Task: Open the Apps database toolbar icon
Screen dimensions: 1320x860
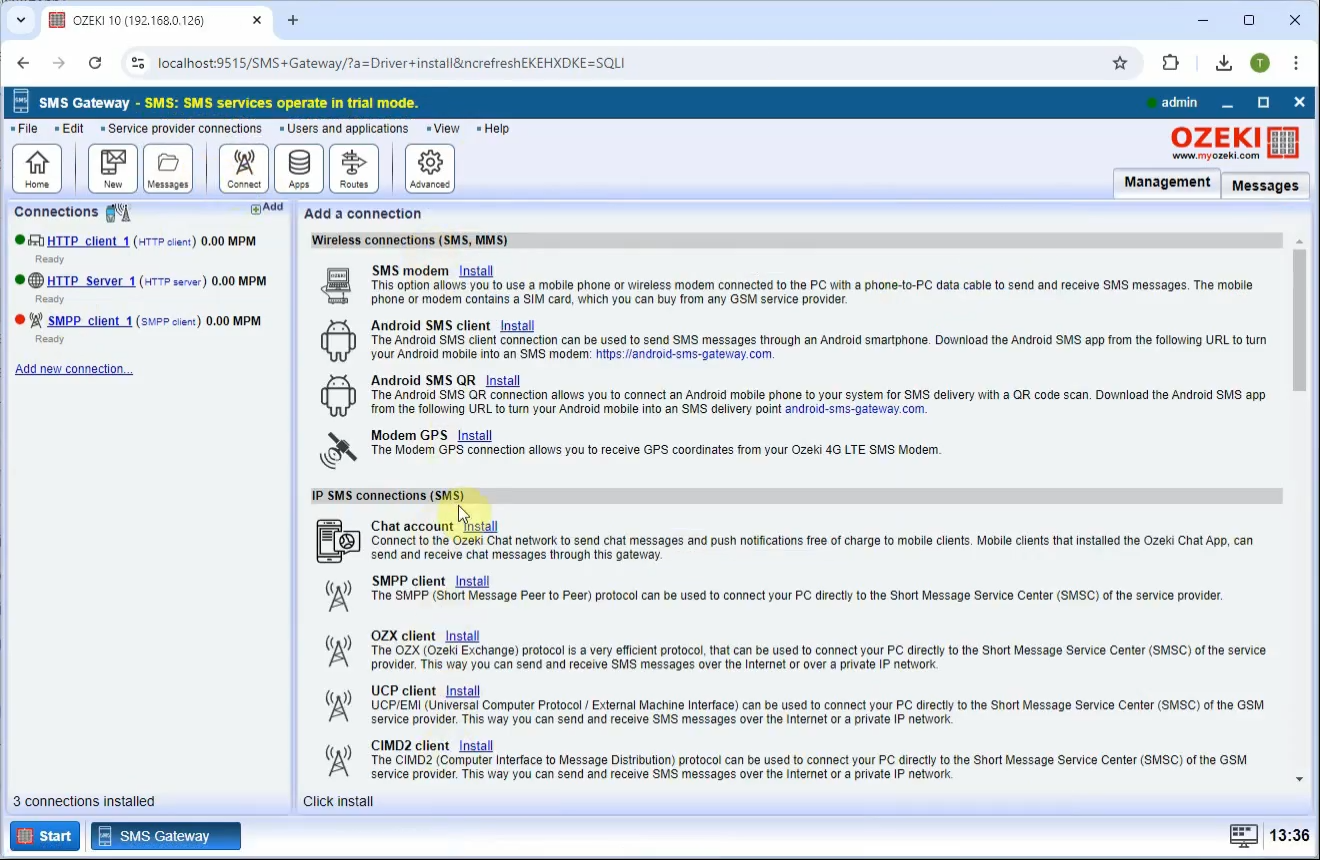Action: 299,168
